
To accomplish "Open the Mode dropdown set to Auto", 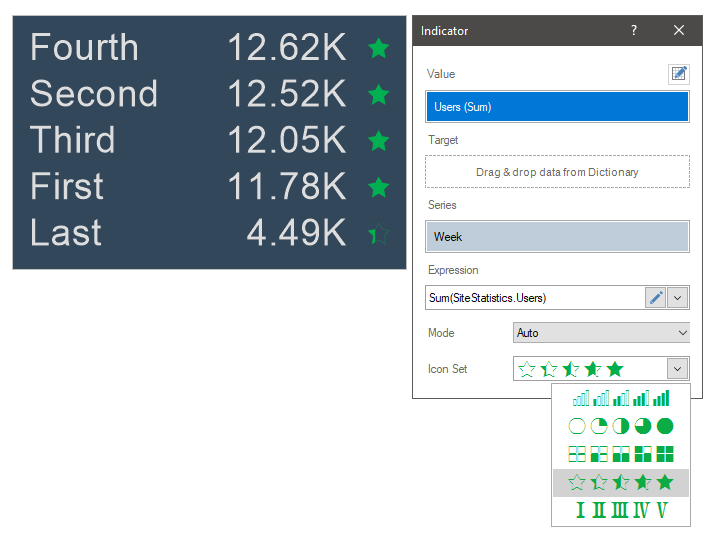I will click(x=601, y=333).
